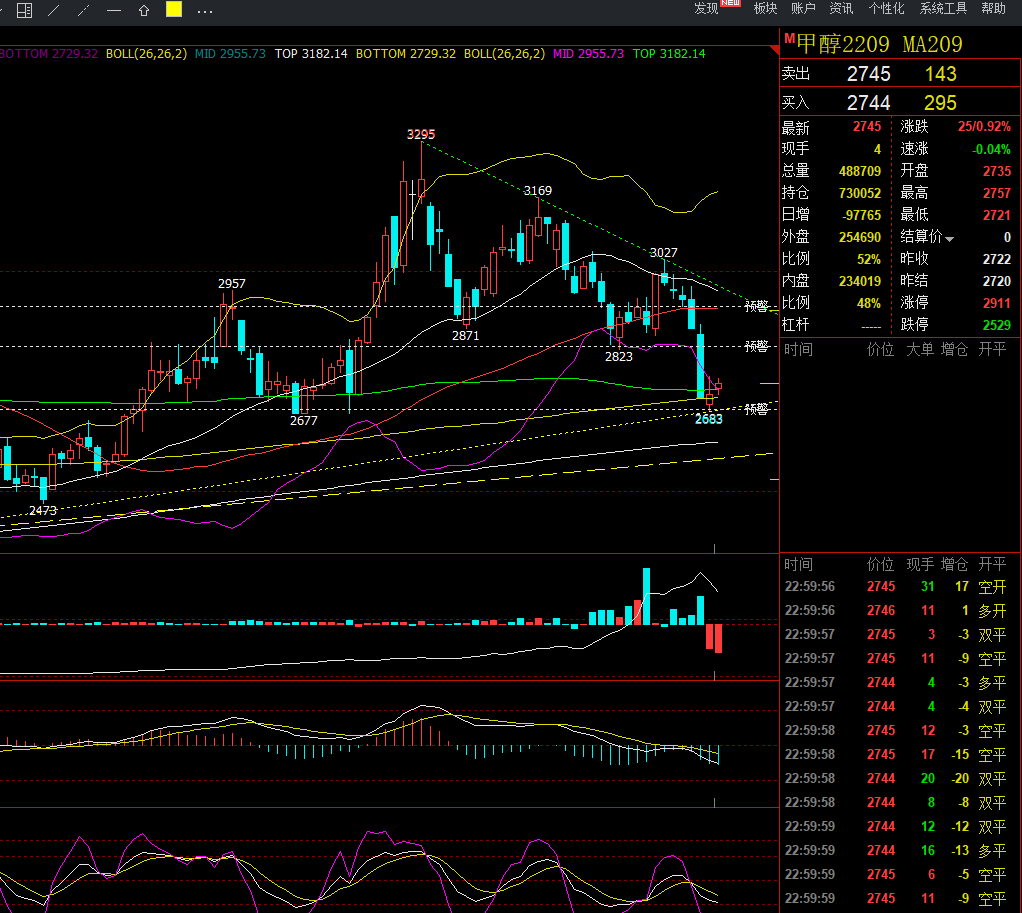Select the horizontal line drawing tool
1022x913 pixels.
(x=114, y=10)
